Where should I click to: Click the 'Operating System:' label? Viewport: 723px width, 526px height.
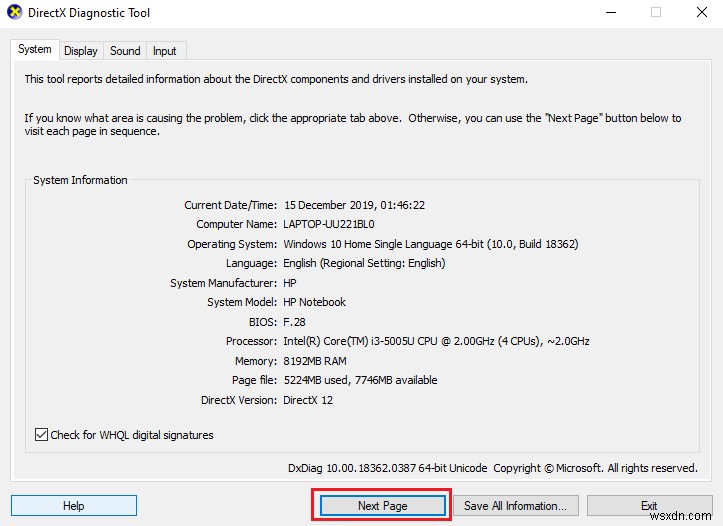pyautogui.click(x=232, y=244)
